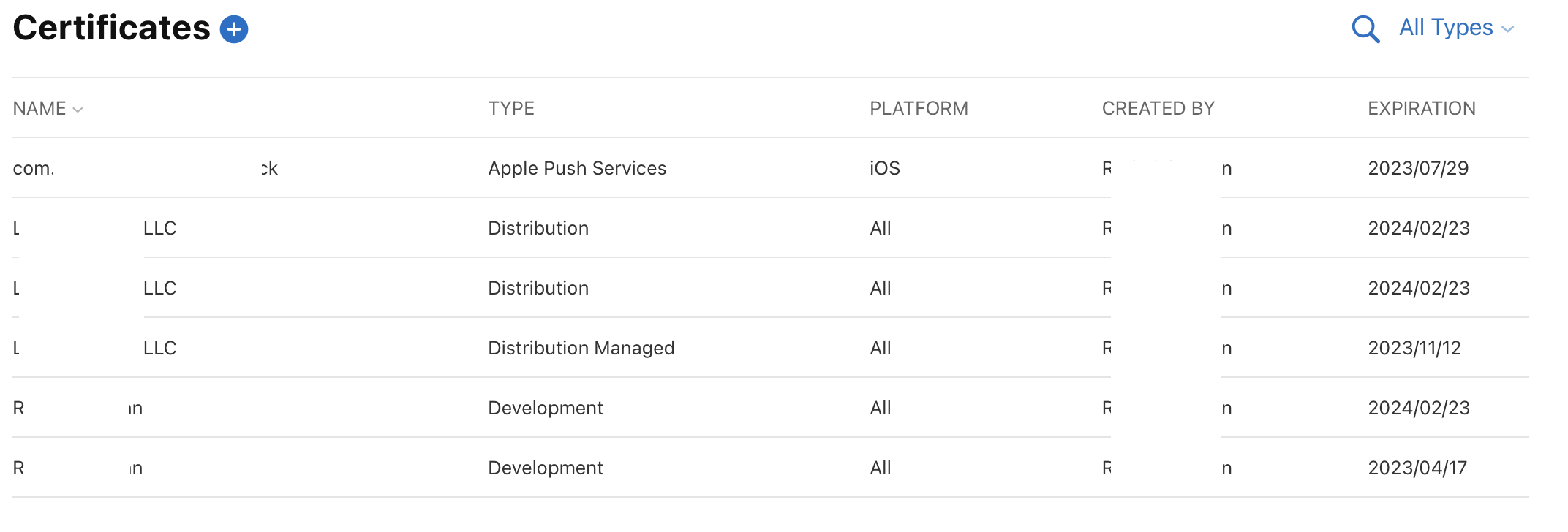Image resolution: width=1568 pixels, height=532 pixels.
Task: Click the CREATED BY column header
Action: (x=1158, y=109)
